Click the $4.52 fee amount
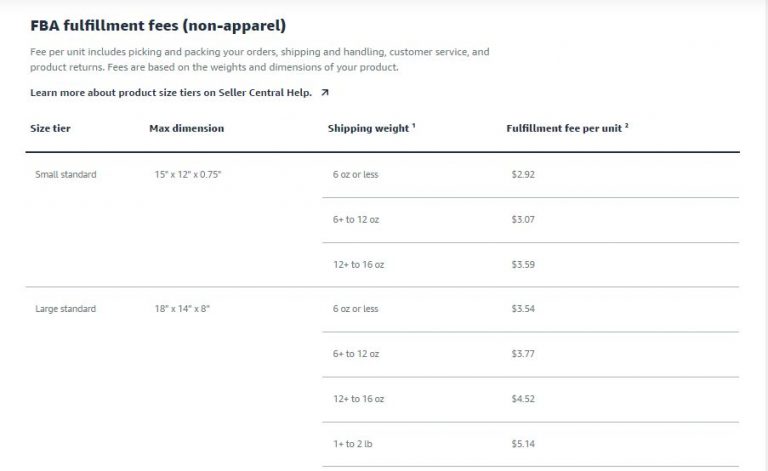This screenshot has height=471, width=768. [x=523, y=399]
